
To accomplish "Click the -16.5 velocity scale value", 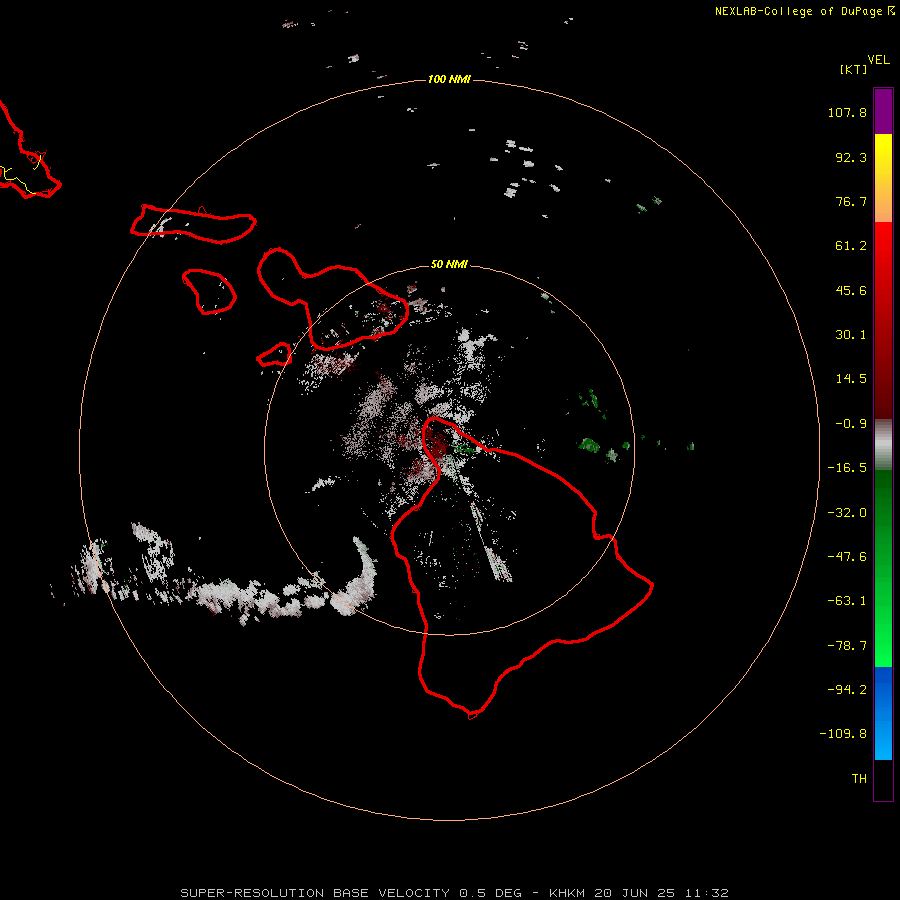I will 847,468.
